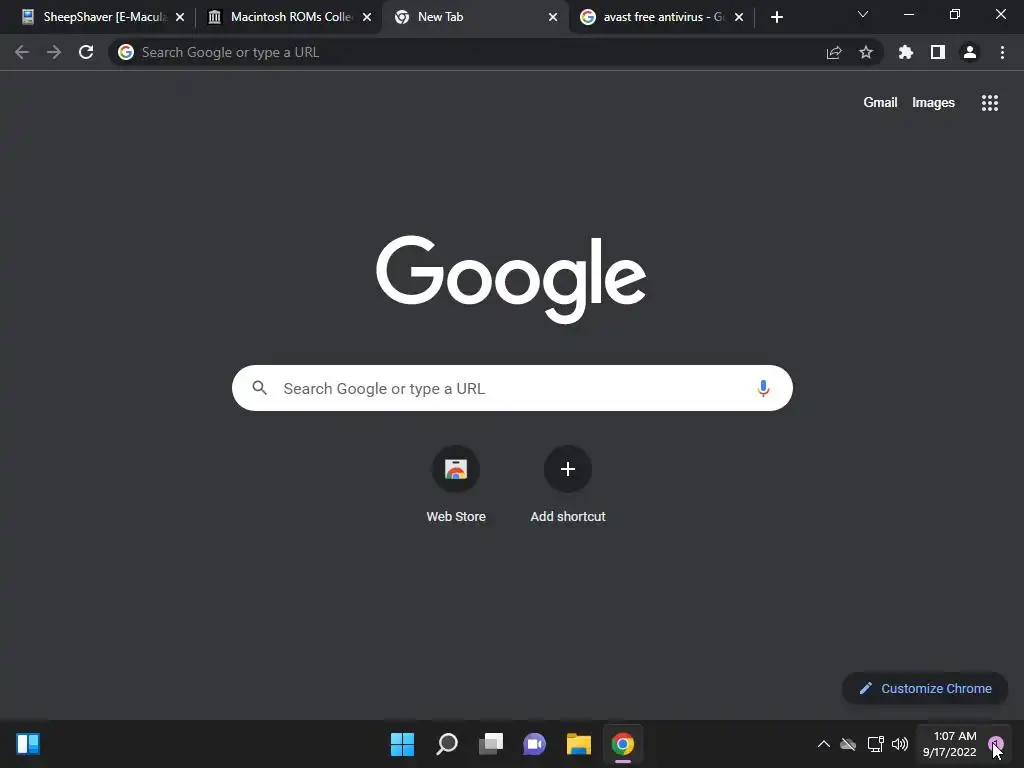Click the network status tray icon
Screen dimensions: 1024x768
click(x=875, y=744)
